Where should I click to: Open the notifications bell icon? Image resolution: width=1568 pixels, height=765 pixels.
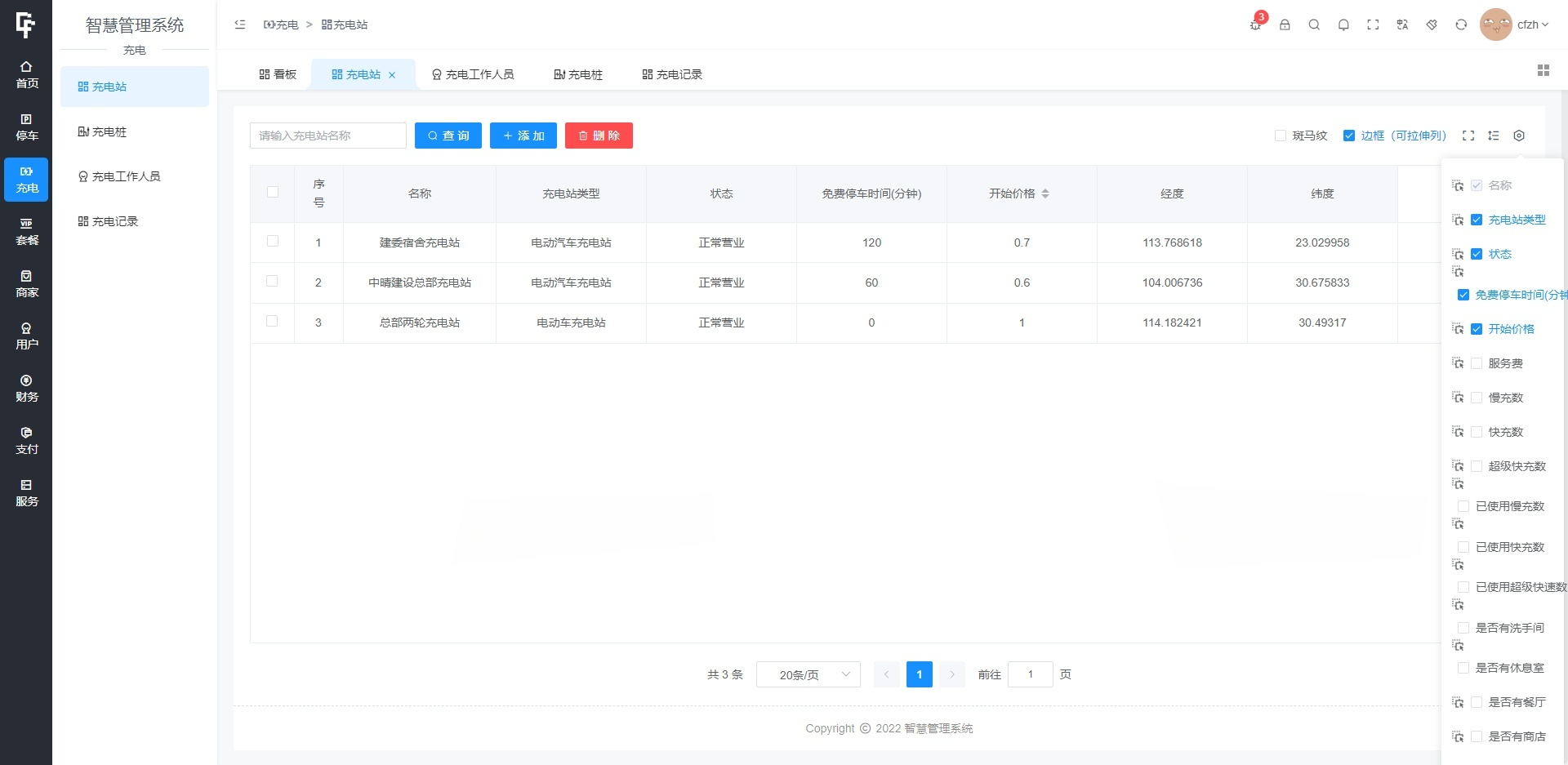(x=1343, y=24)
